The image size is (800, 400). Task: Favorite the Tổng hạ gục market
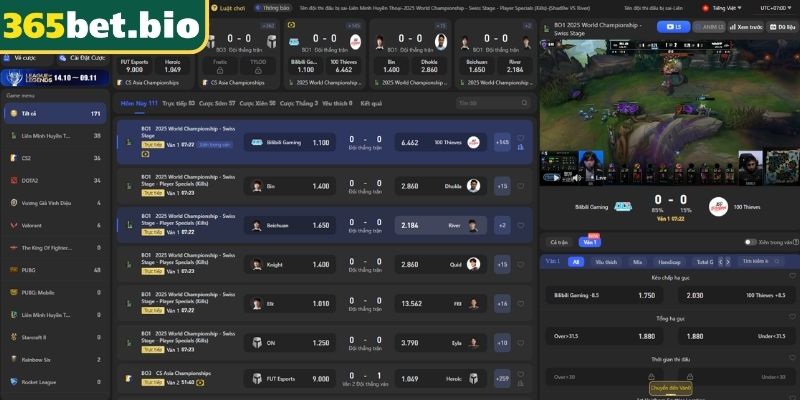[x=792, y=317]
